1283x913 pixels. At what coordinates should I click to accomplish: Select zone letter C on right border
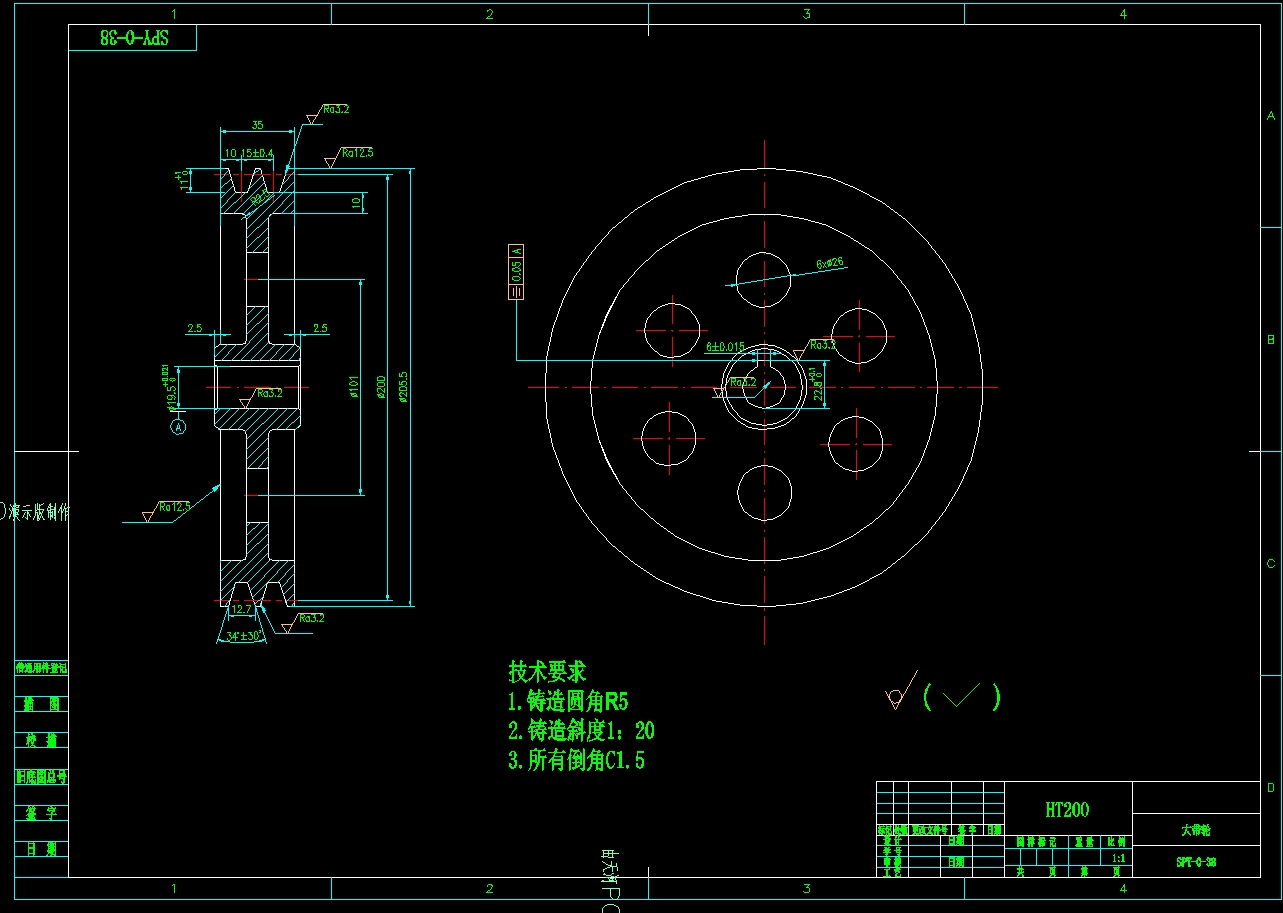(1271, 563)
